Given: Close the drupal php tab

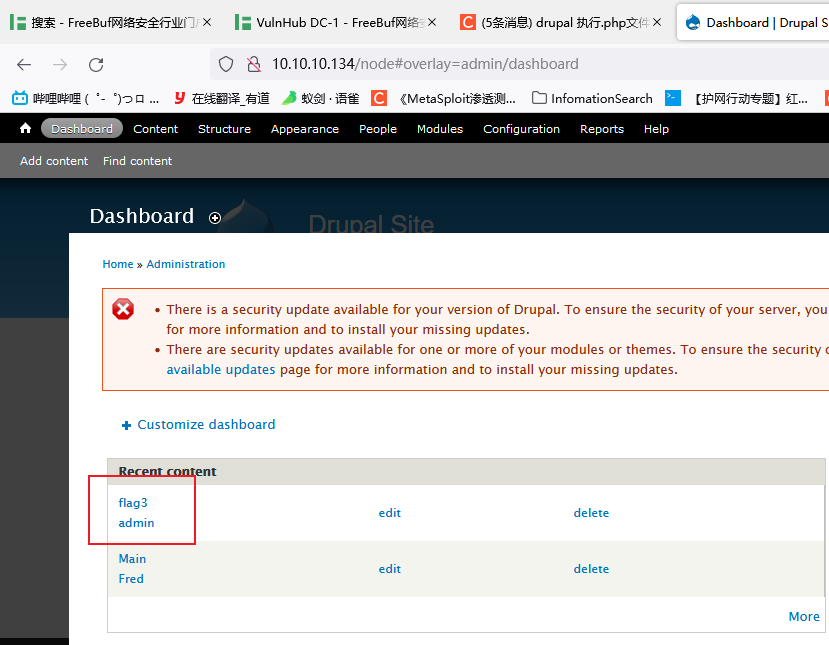Looking at the screenshot, I should [x=657, y=22].
